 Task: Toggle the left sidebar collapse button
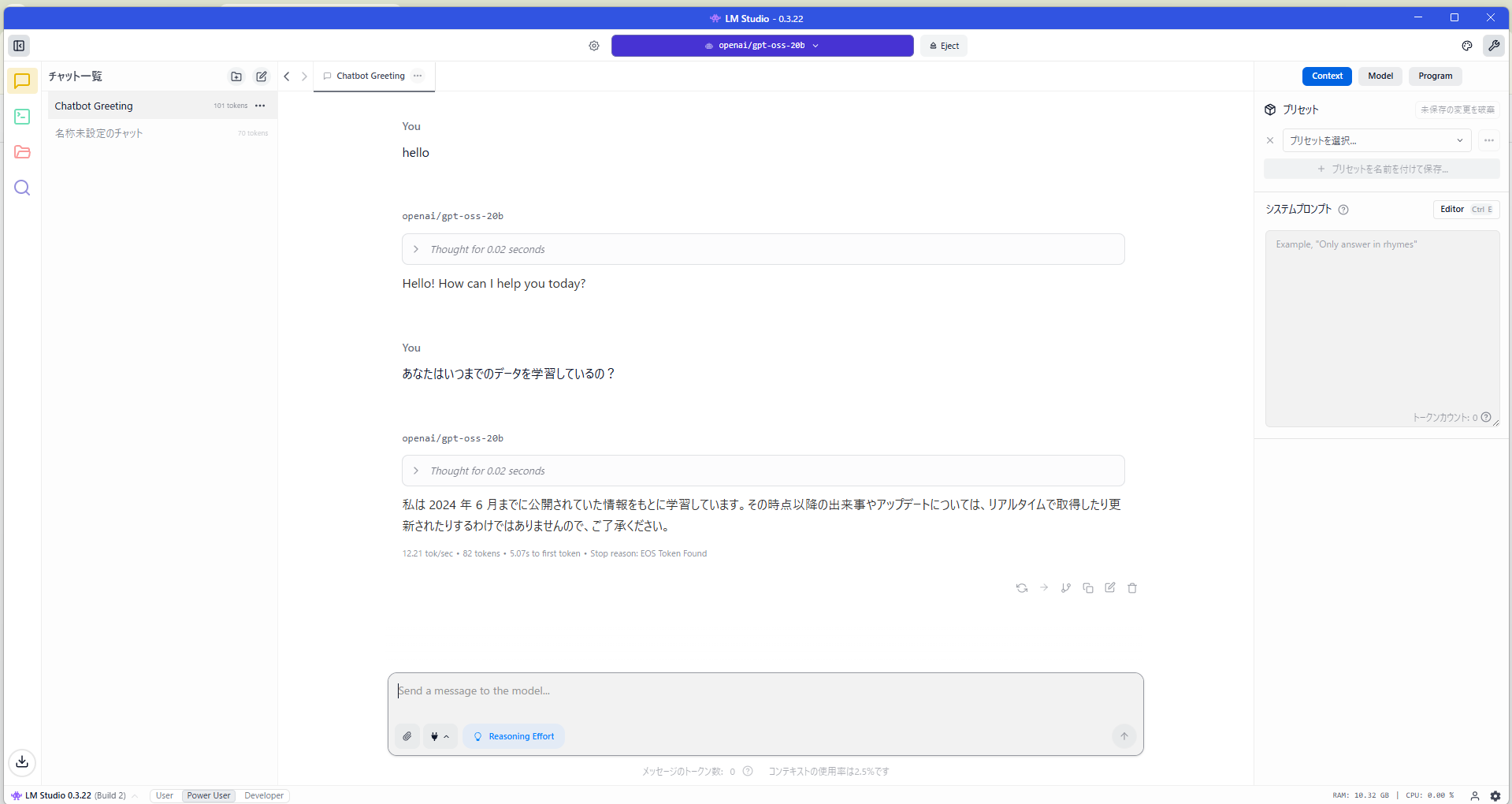(x=19, y=46)
